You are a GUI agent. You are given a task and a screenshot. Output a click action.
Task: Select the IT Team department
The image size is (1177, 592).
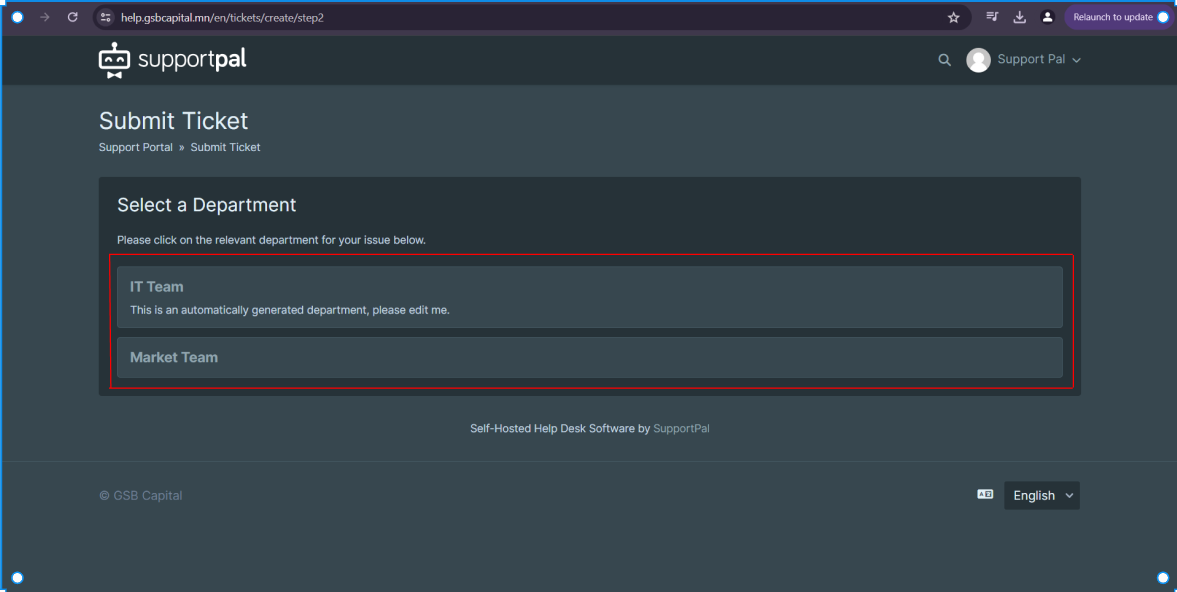point(589,297)
